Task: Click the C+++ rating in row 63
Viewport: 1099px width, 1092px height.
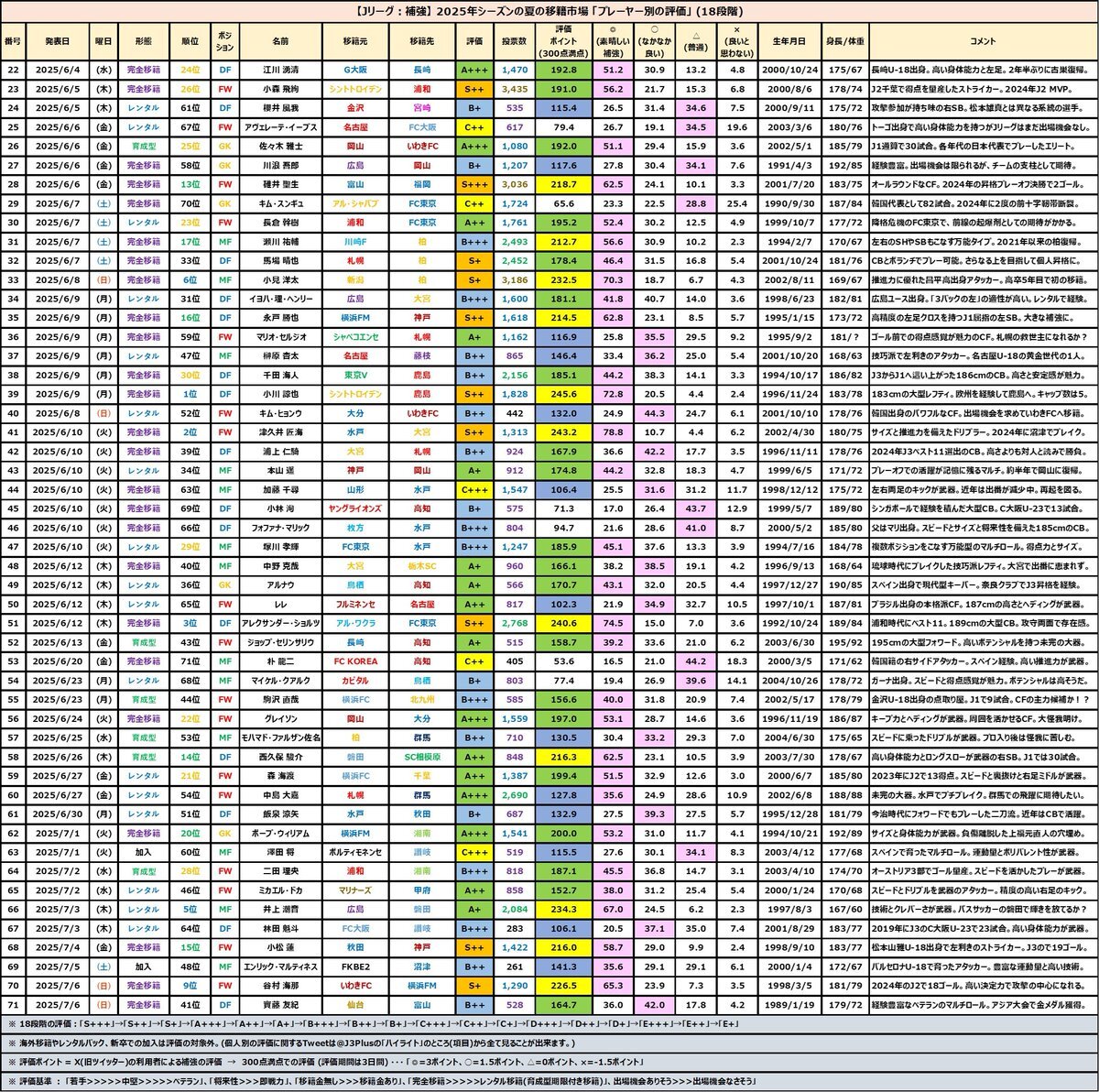Action: pos(474,852)
